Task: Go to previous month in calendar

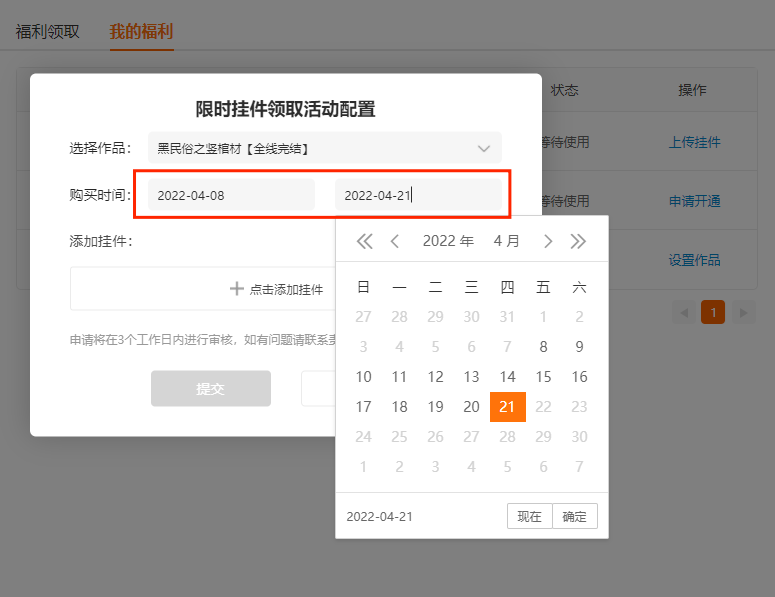Action: (x=395, y=241)
